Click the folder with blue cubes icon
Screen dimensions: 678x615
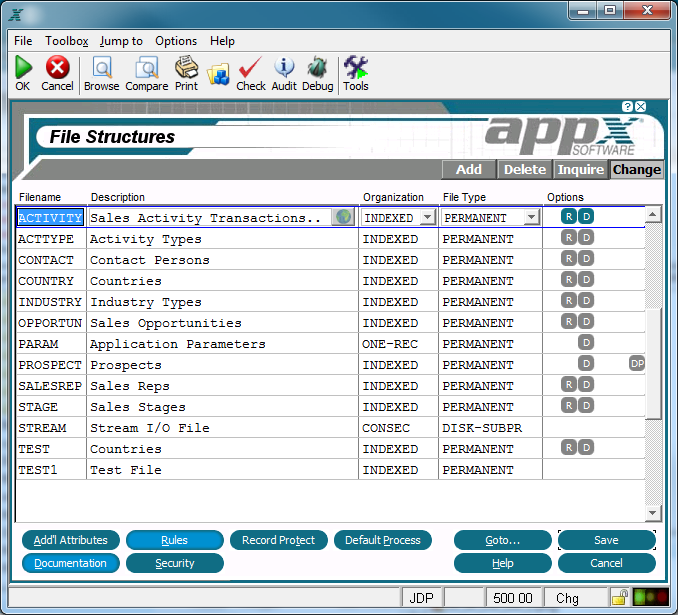219,74
